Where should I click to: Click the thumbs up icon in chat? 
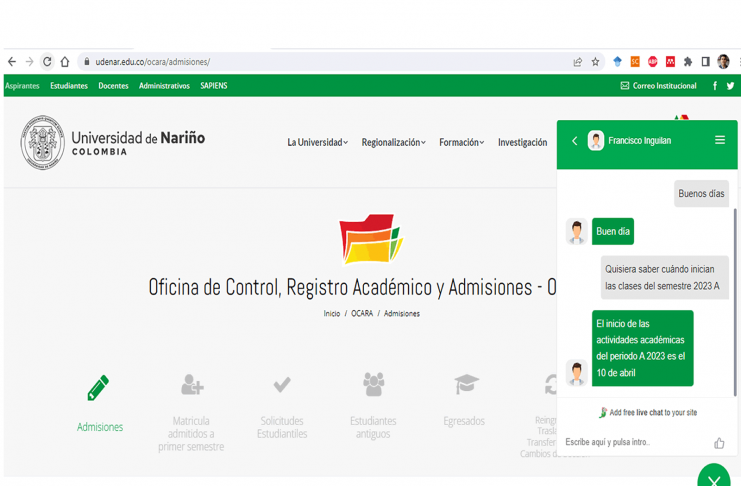coord(719,443)
